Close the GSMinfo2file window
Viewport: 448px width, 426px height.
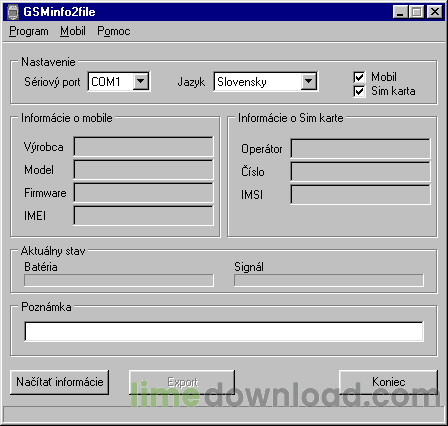point(435,12)
